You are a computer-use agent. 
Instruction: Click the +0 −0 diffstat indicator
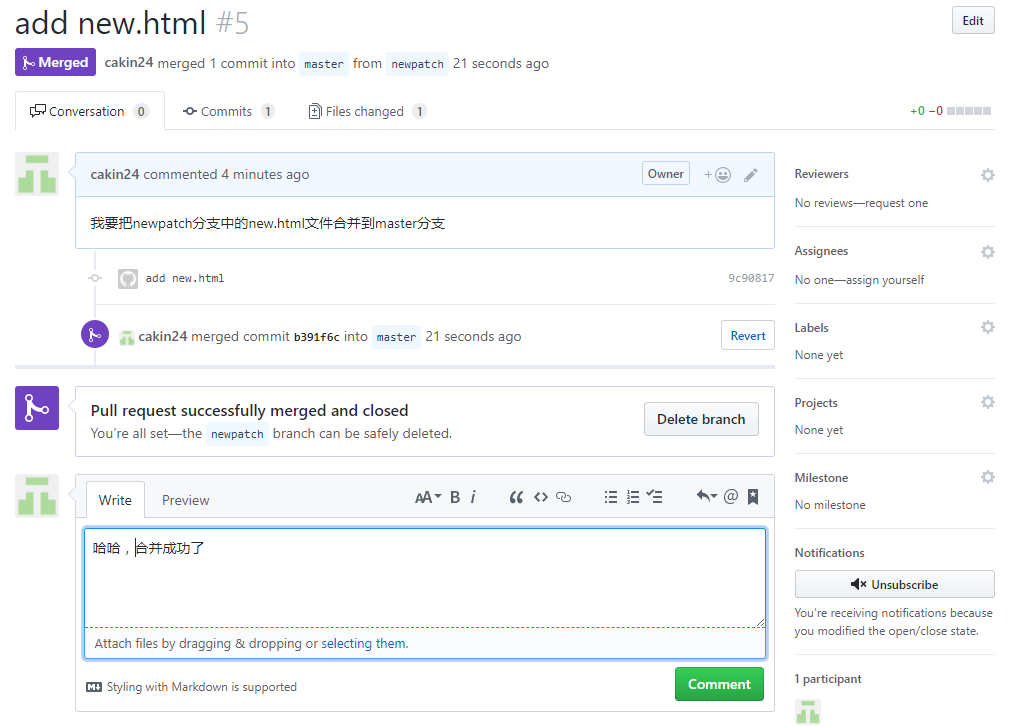950,111
